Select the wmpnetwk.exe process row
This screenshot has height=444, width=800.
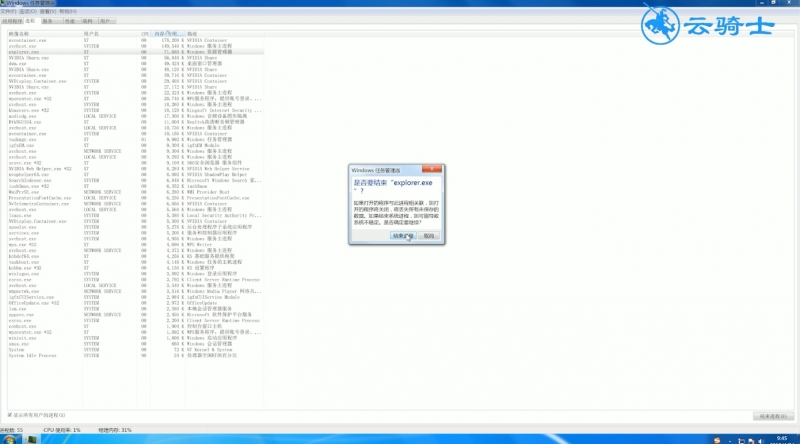click(135, 291)
